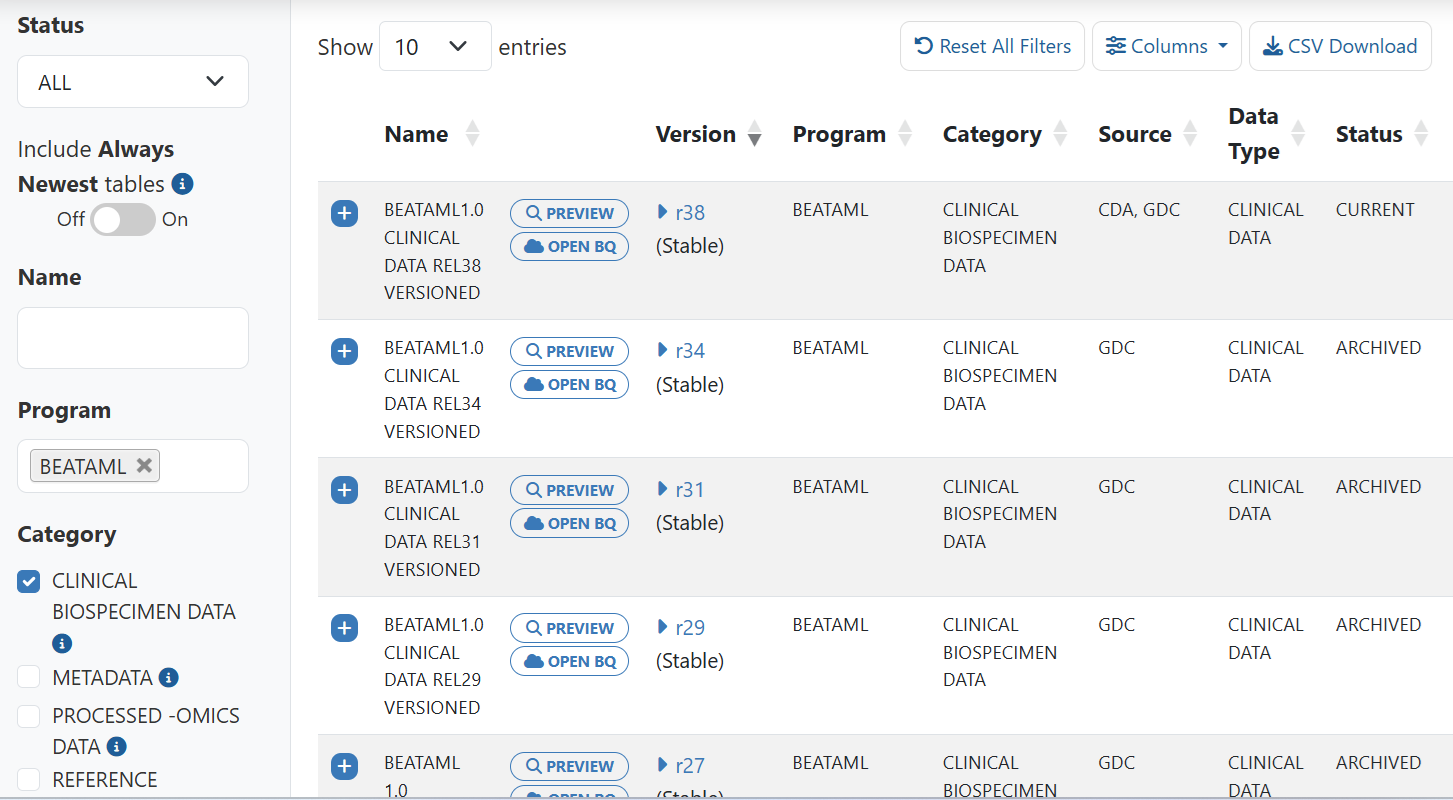Uncheck CLINICAL BIOSPECIMEN DATA category
1453x800 pixels.
[x=29, y=582]
